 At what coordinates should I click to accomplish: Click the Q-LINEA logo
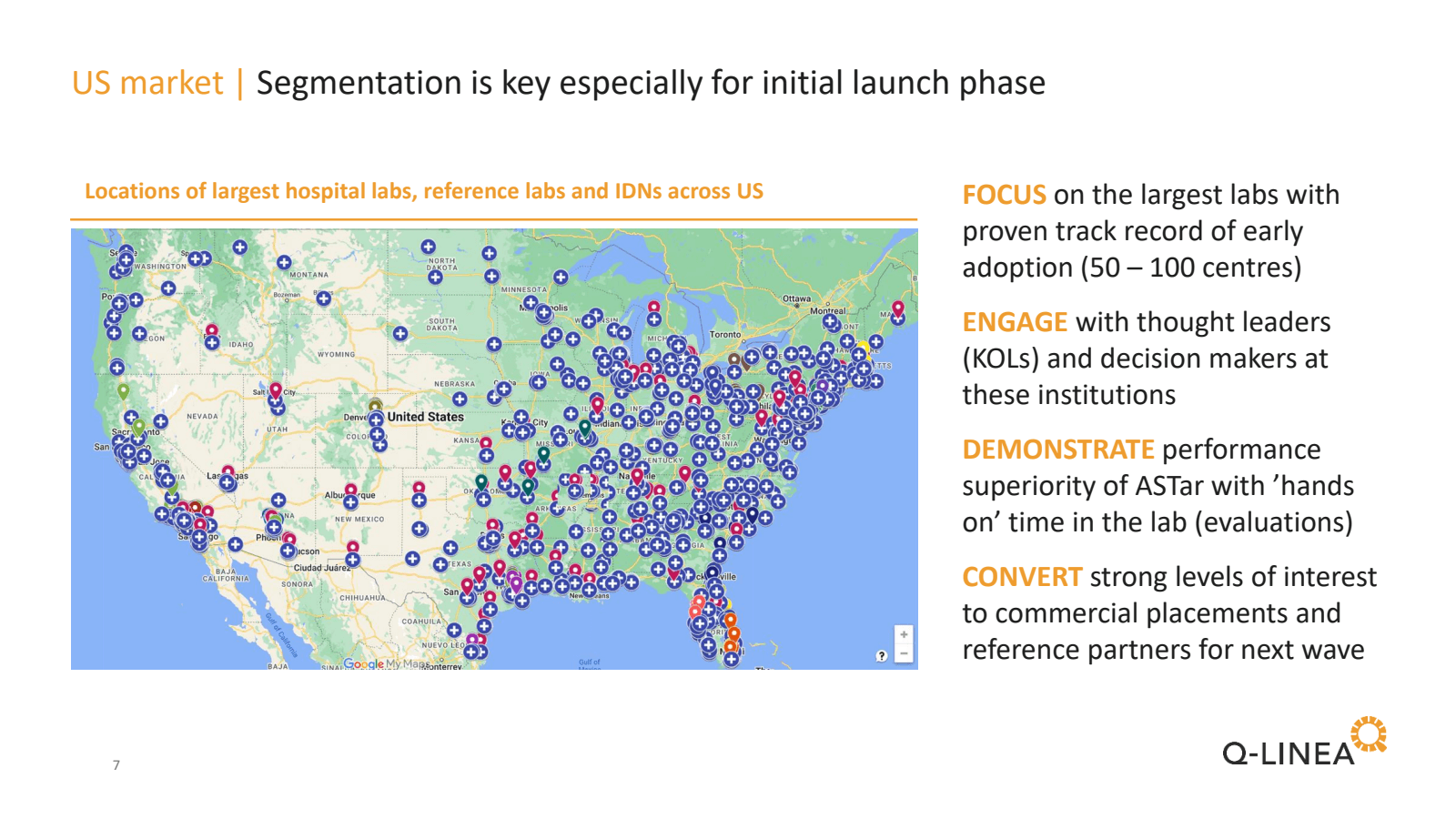click(1304, 742)
